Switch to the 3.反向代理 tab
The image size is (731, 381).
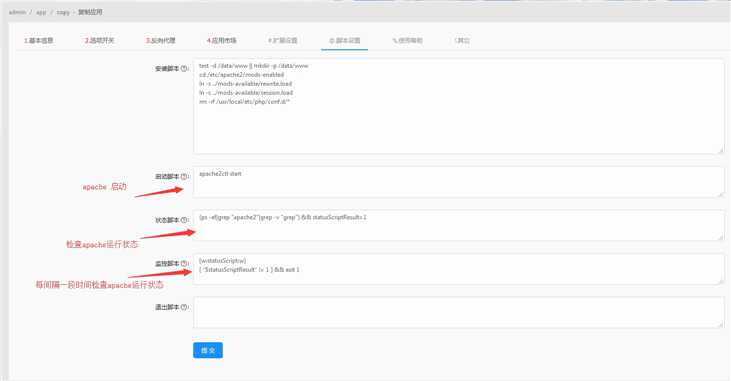click(160, 41)
